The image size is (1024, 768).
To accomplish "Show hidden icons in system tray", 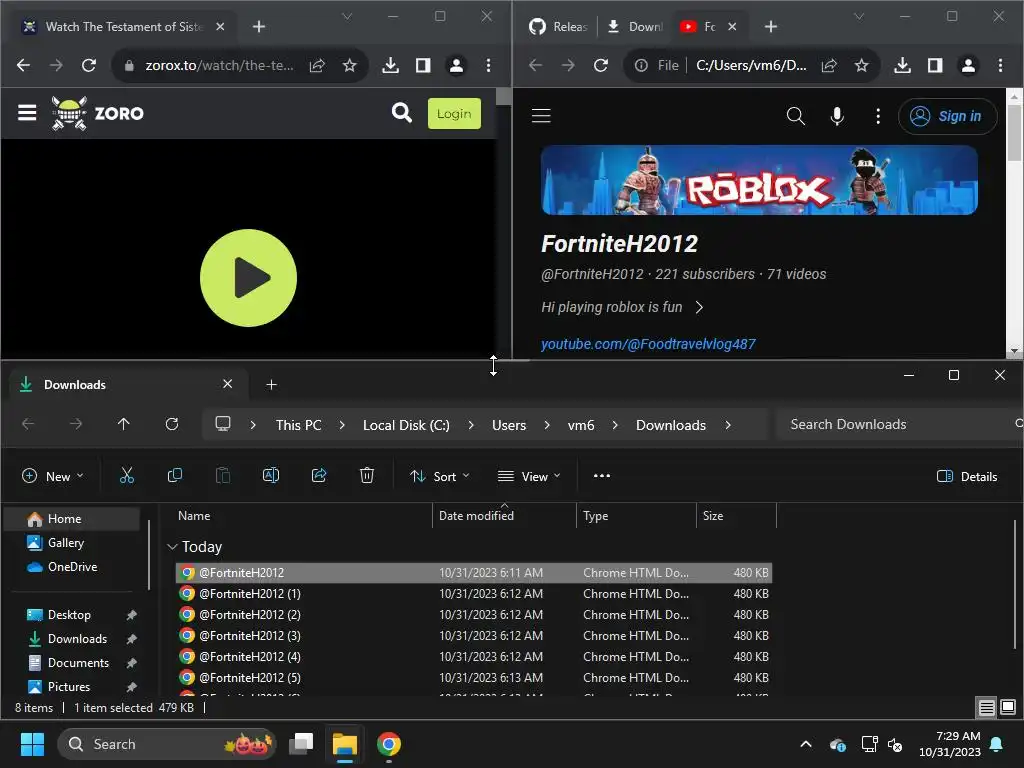I will point(806,744).
